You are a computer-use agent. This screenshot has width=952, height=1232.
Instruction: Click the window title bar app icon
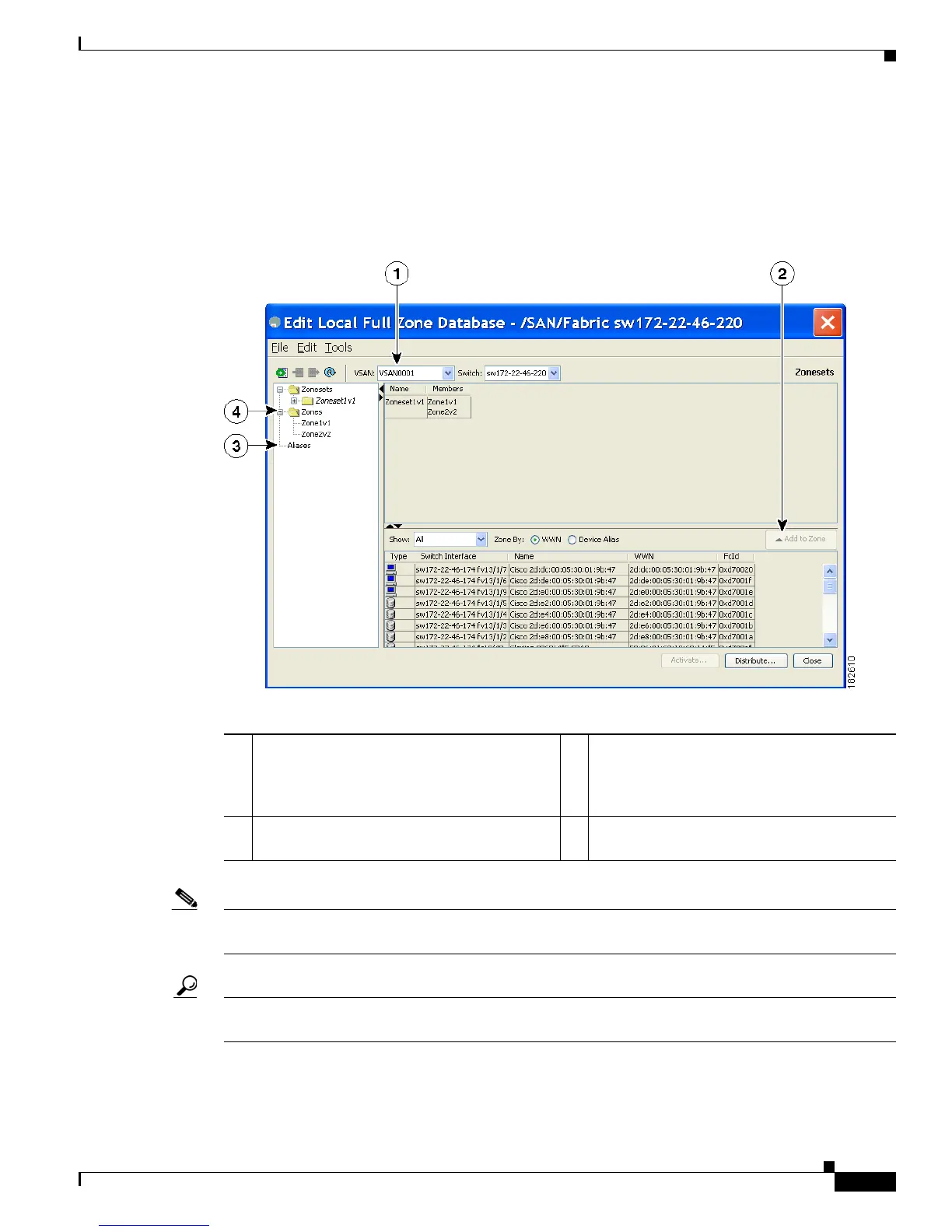click(x=275, y=323)
